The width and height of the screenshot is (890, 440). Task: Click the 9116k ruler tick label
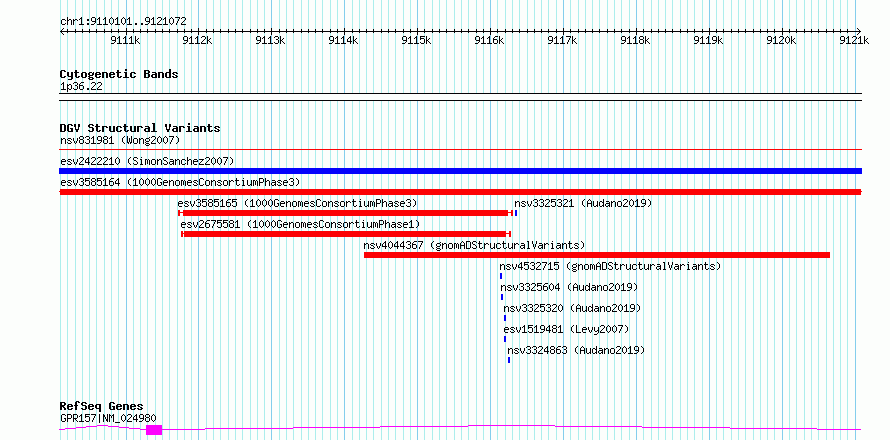tap(490, 40)
